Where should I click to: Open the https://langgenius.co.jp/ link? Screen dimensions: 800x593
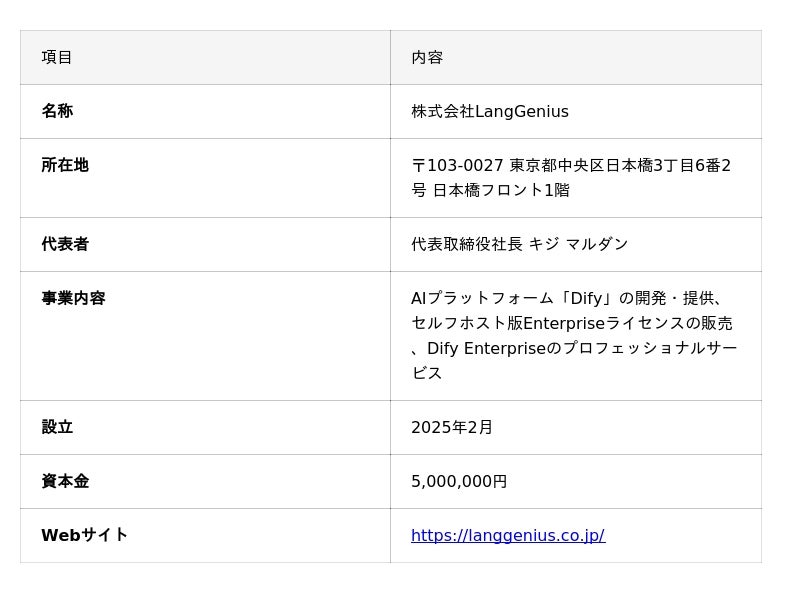tap(508, 535)
